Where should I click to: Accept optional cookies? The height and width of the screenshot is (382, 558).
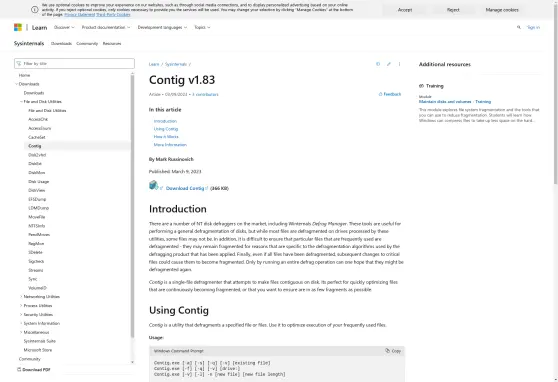pyautogui.click(x=405, y=10)
